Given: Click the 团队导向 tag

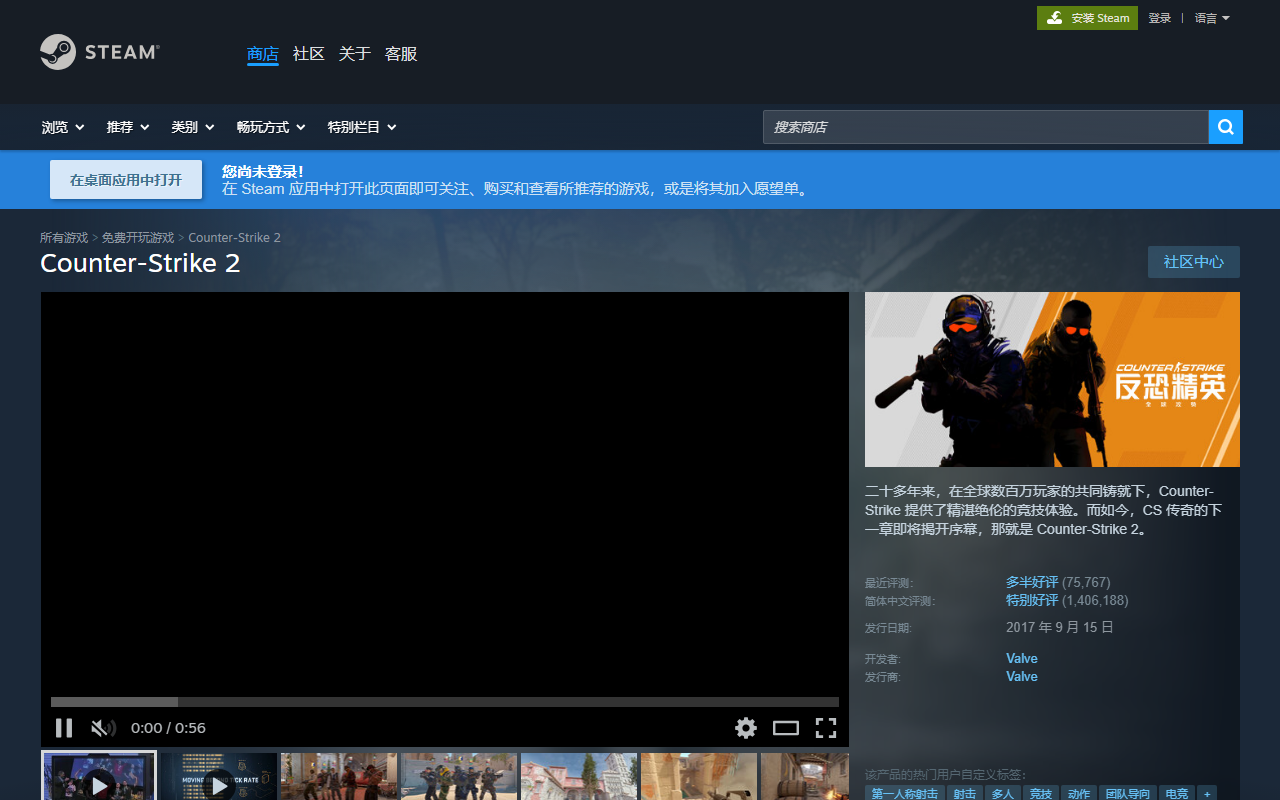Looking at the screenshot, I should click(1128, 793).
